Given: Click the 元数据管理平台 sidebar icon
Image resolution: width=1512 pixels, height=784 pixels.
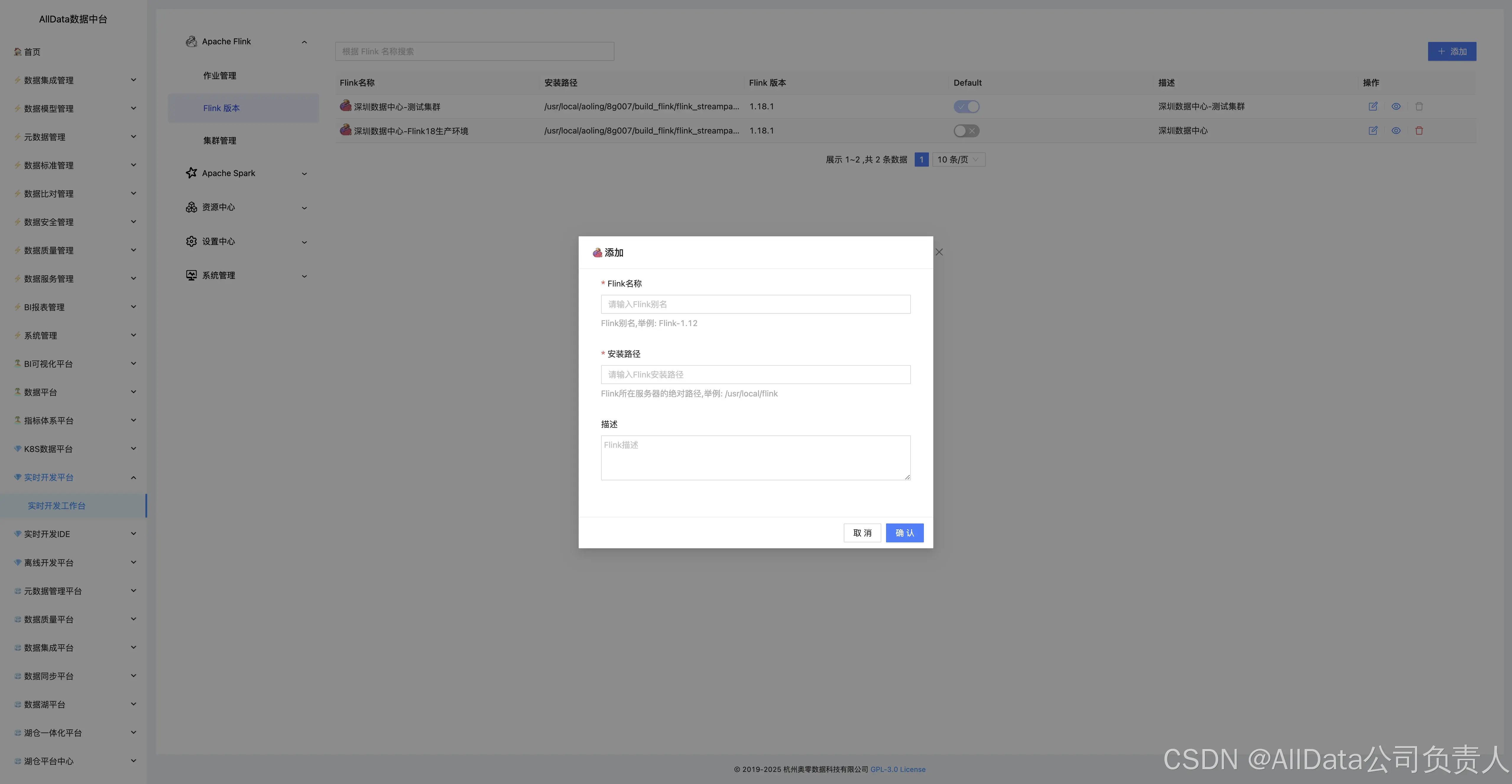Looking at the screenshot, I should tap(18, 590).
